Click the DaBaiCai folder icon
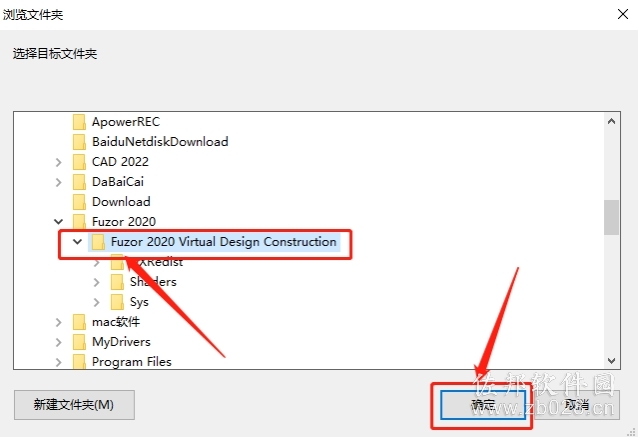The width and height of the screenshot is (638, 437). 79,181
